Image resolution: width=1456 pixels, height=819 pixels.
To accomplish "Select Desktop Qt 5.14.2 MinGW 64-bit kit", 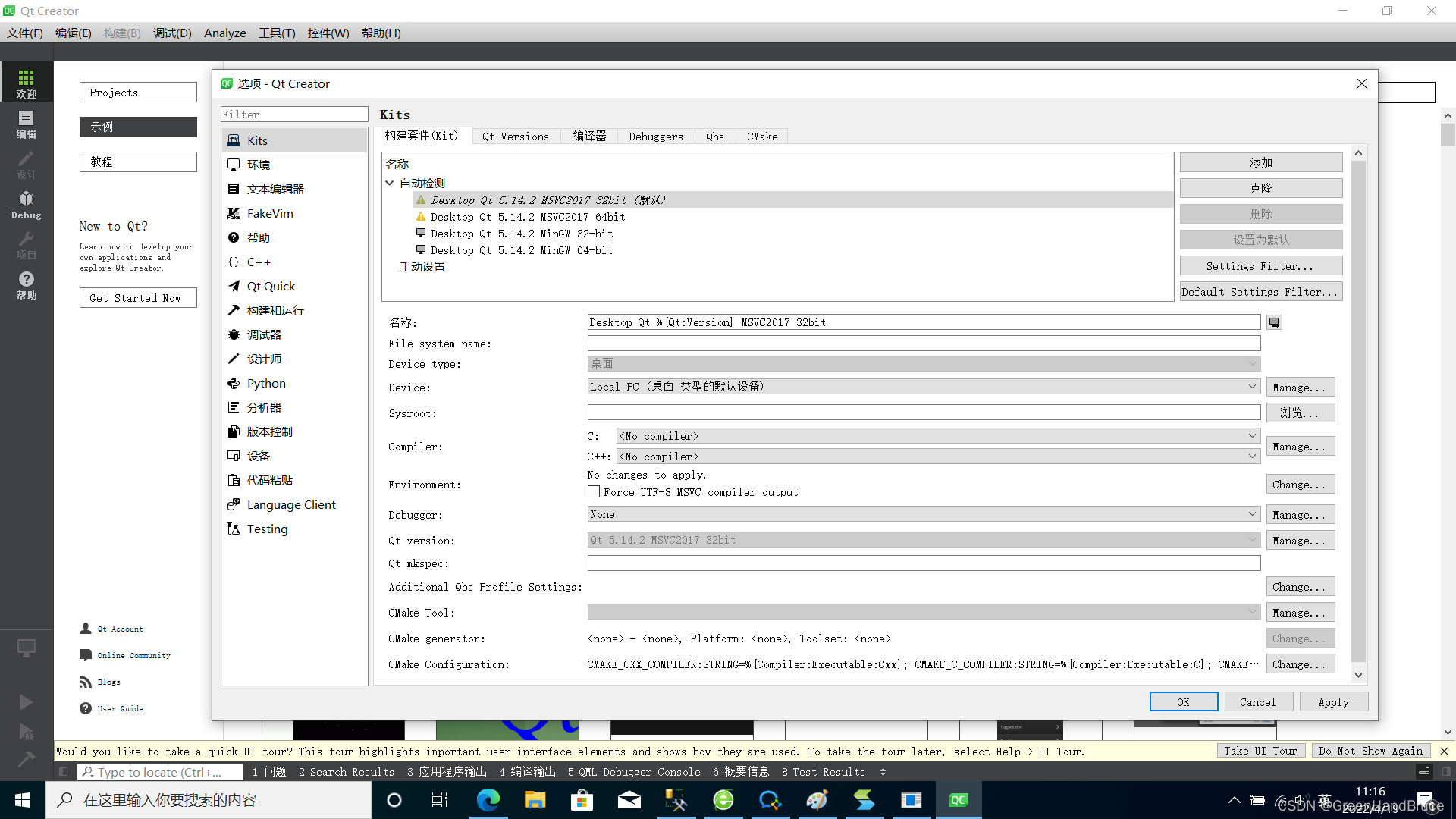I will pyautogui.click(x=521, y=250).
